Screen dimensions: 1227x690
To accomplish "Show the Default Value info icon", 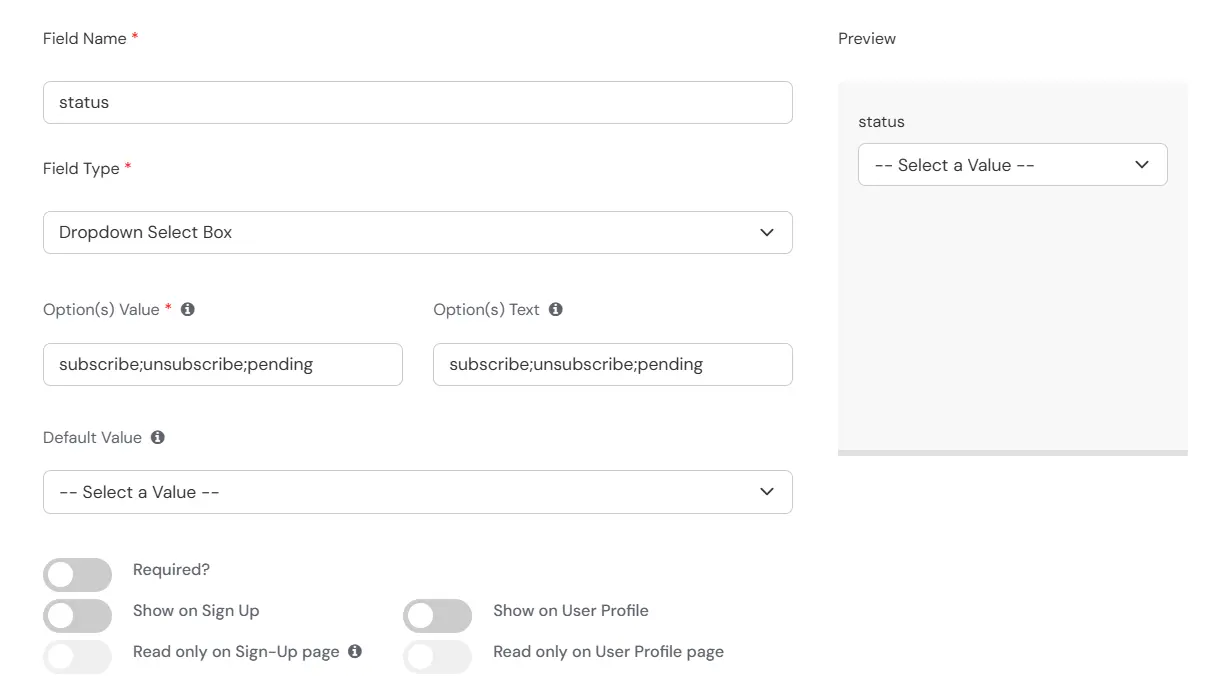I will tap(158, 437).
